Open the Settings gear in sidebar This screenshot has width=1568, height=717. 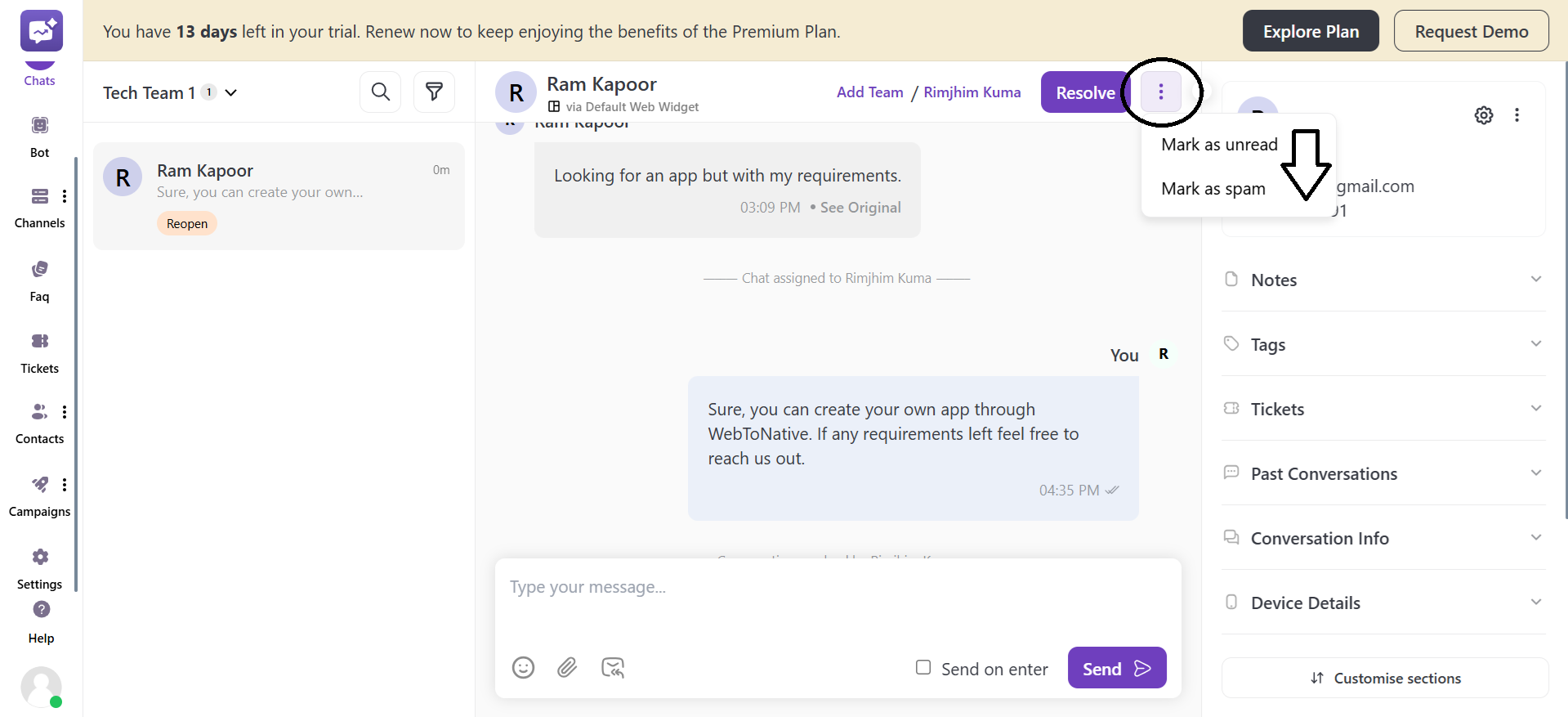pos(40,557)
